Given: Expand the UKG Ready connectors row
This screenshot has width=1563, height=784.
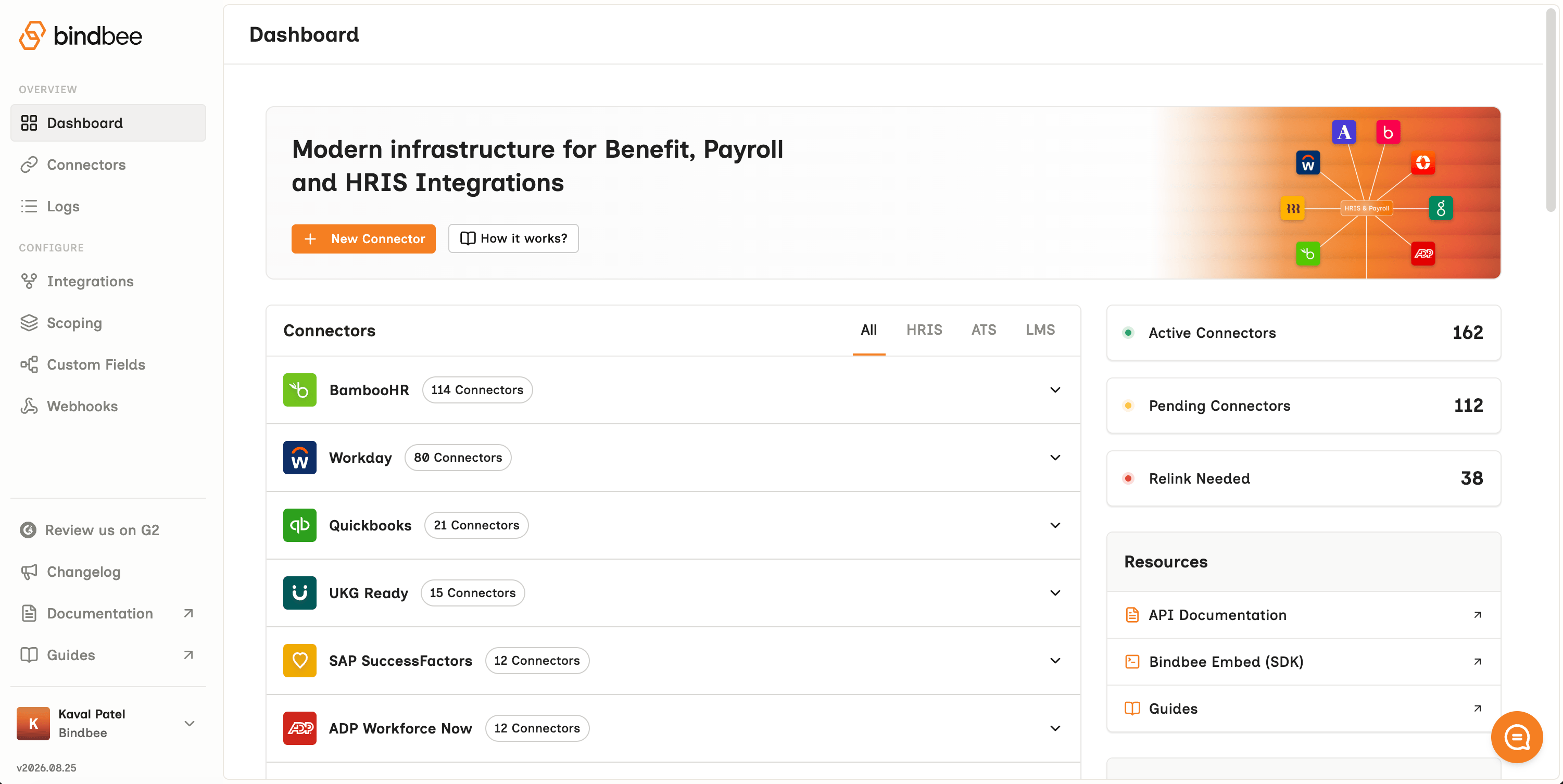Looking at the screenshot, I should coord(1055,593).
